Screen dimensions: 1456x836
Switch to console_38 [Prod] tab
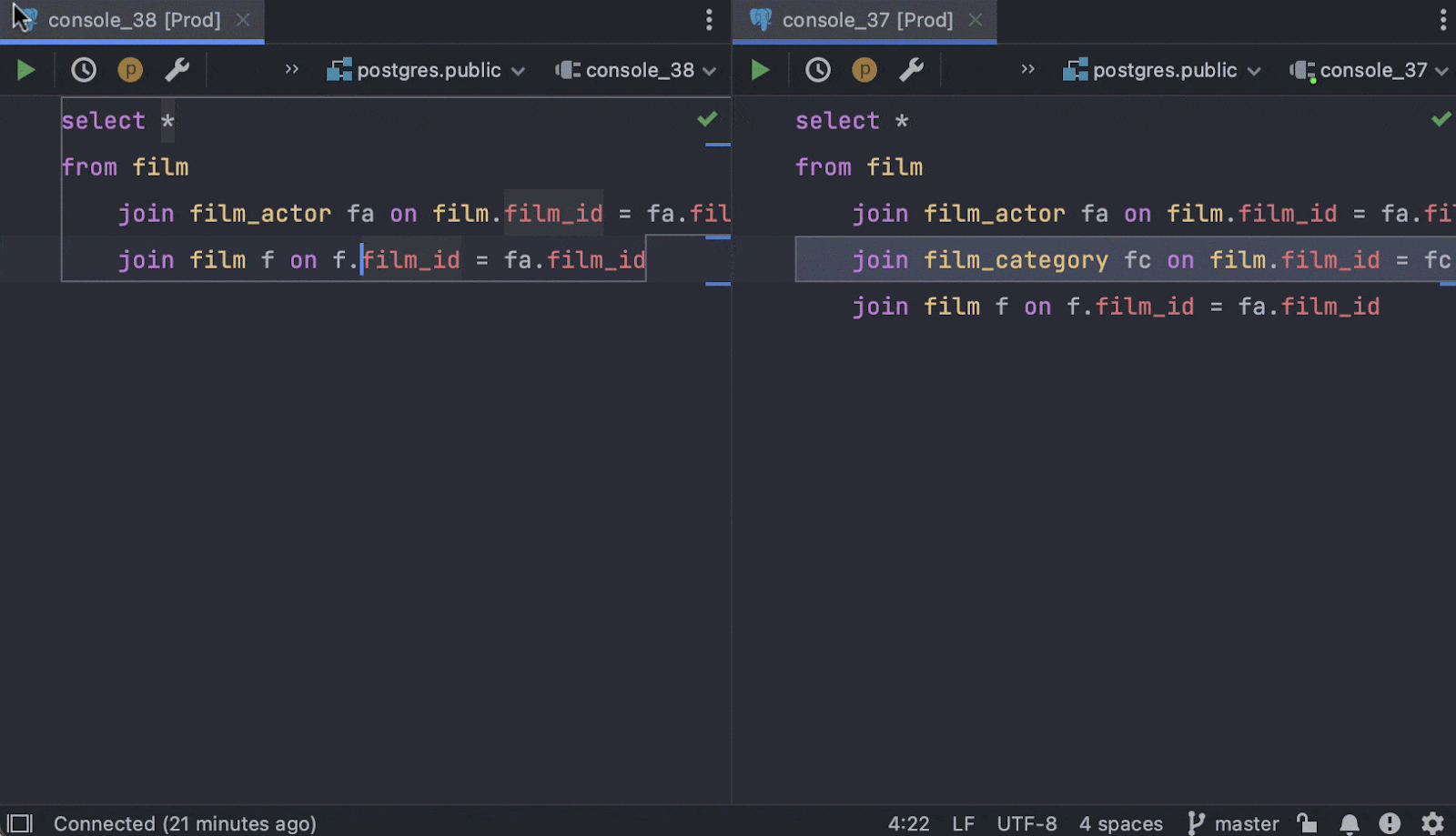[x=134, y=20]
